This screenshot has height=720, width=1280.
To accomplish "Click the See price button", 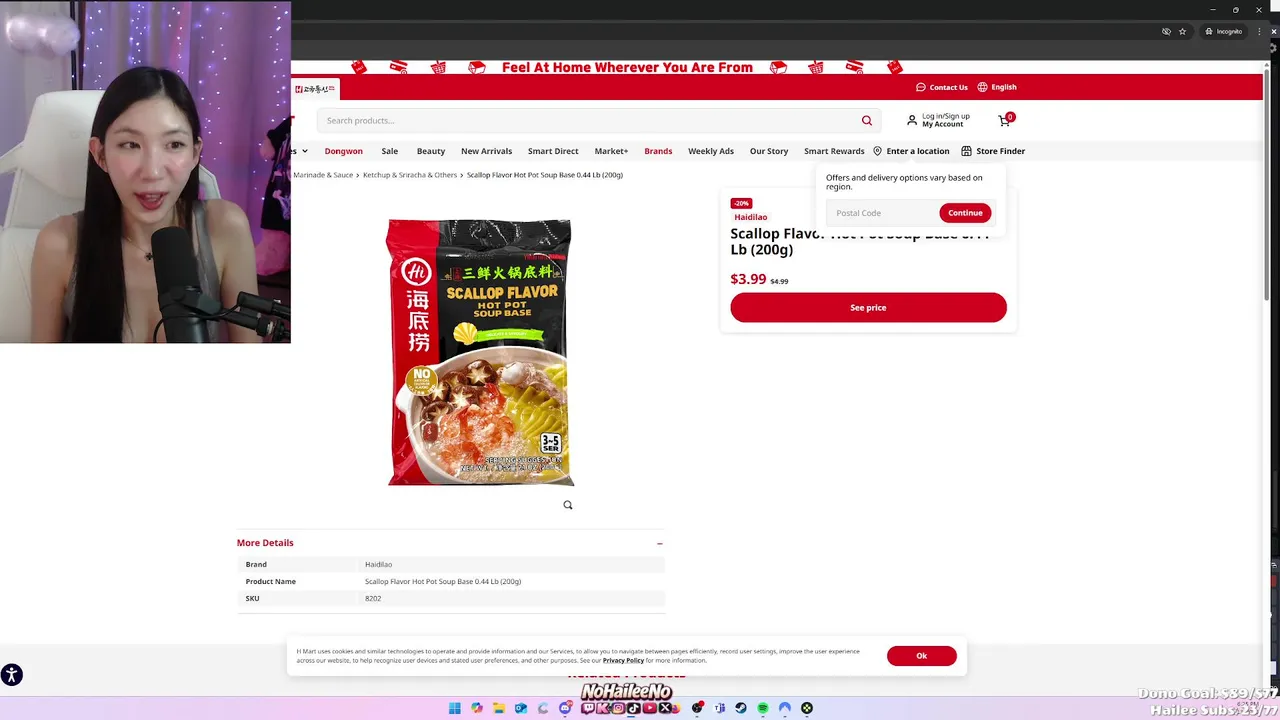I will click(868, 307).
